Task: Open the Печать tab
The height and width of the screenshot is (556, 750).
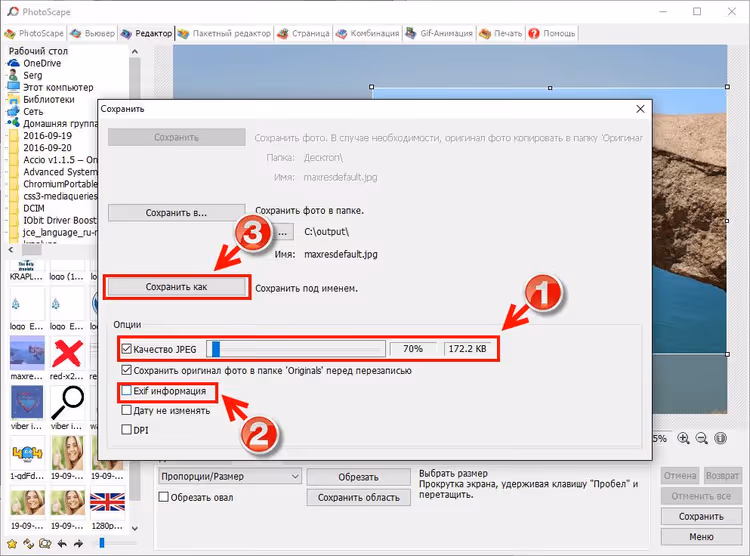Action: [x=500, y=33]
